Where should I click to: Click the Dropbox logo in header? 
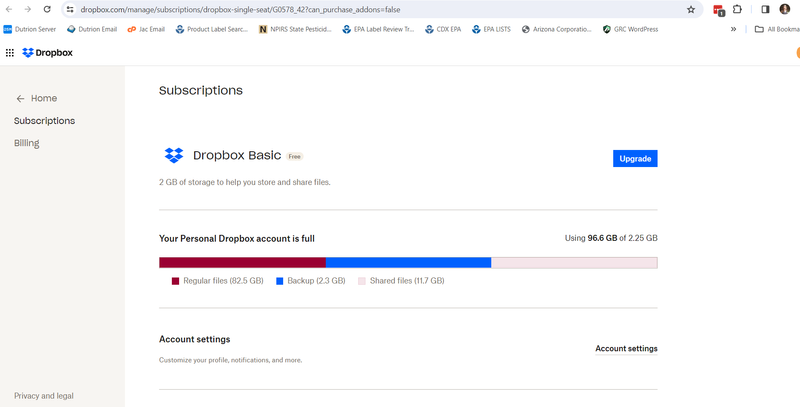point(47,53)
